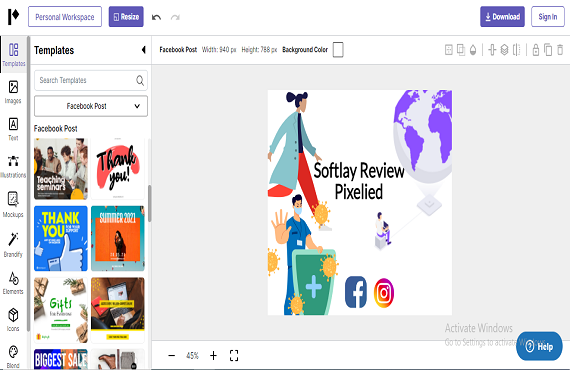Screen dimensions: 570x370
Task: Click the lock element icon
Action: [x=535, y=50]
